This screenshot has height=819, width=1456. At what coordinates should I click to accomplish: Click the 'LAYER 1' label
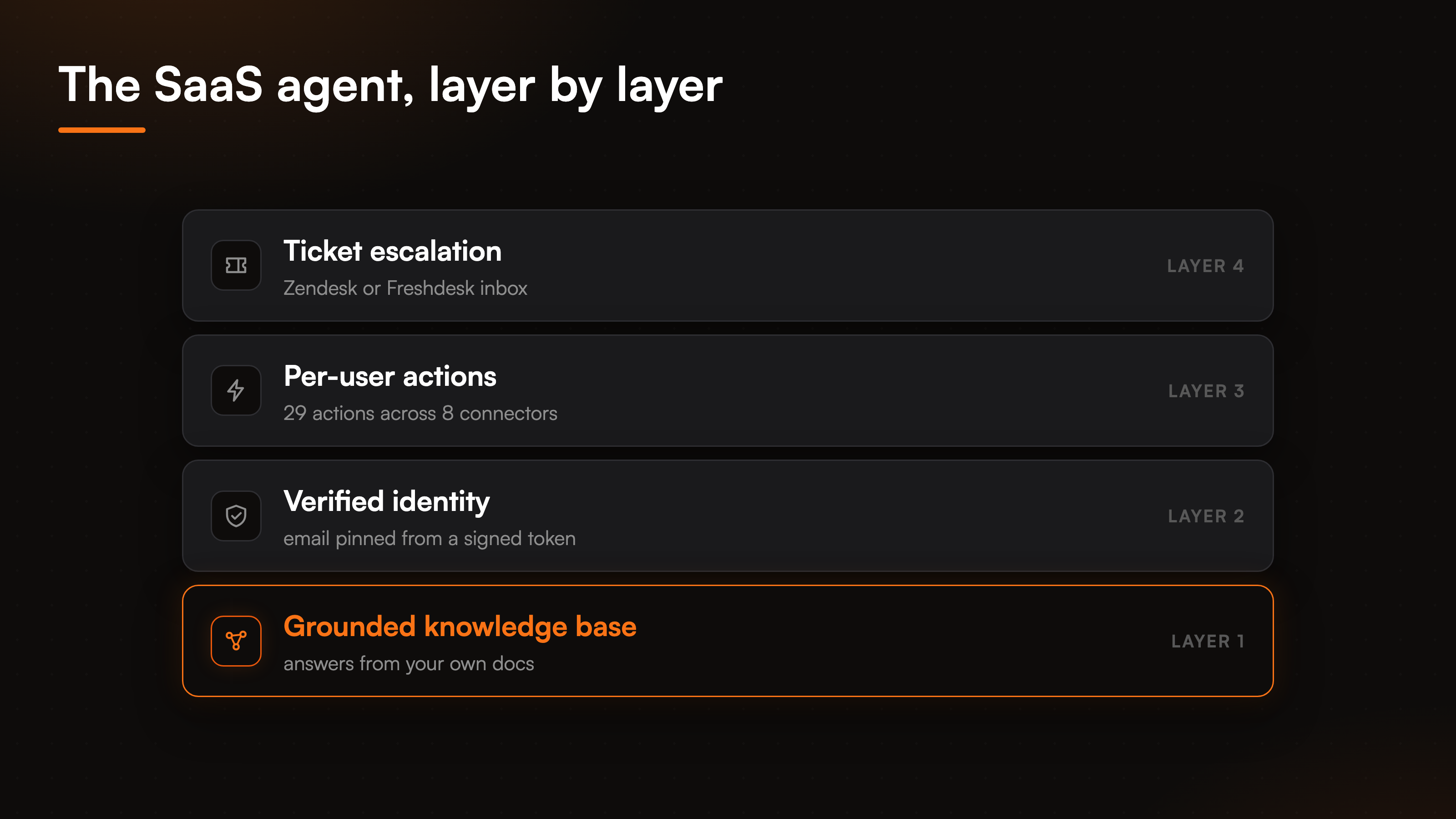point(1207,641)
